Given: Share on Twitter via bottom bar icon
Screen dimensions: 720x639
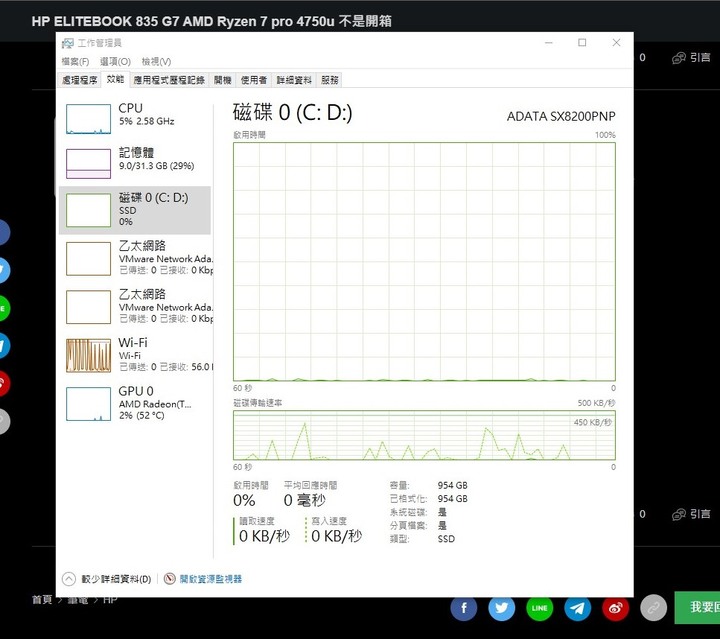Looking at the screenshot, I should point(502,608).
